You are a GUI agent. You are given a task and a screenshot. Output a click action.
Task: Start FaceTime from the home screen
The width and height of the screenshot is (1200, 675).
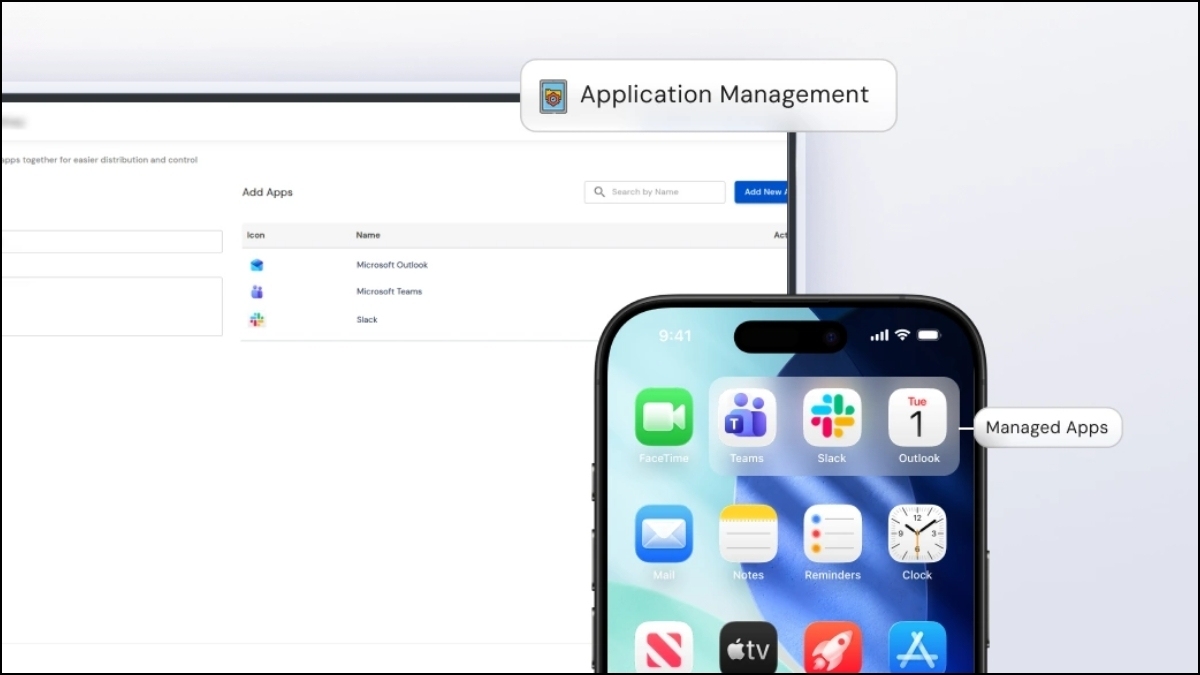click(663, 418)
